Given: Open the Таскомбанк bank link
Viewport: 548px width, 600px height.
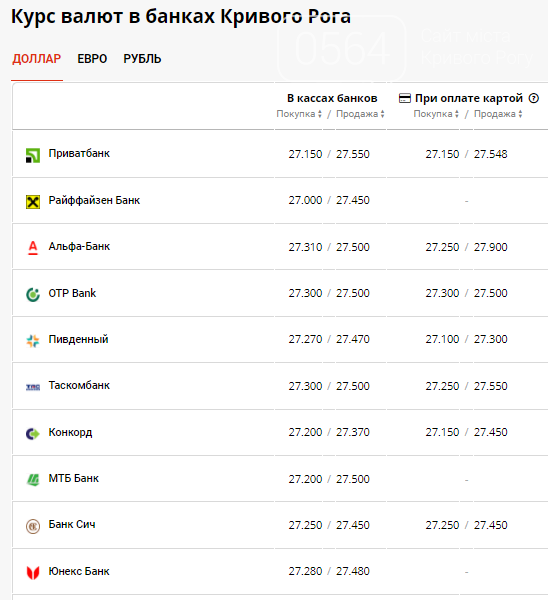Looking at the screenshot, I should 79,385.
